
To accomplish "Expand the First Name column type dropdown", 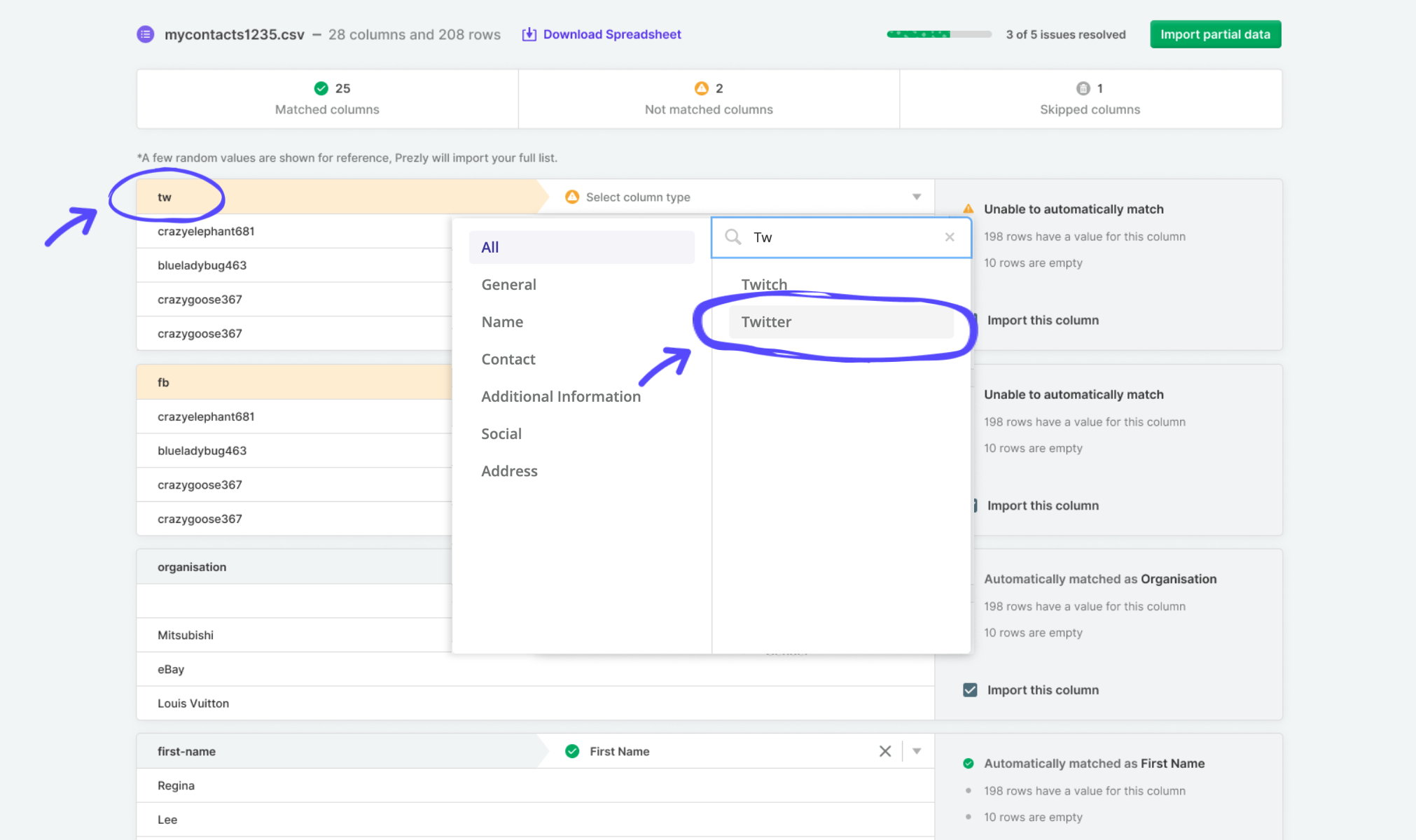I will (916, 751).
